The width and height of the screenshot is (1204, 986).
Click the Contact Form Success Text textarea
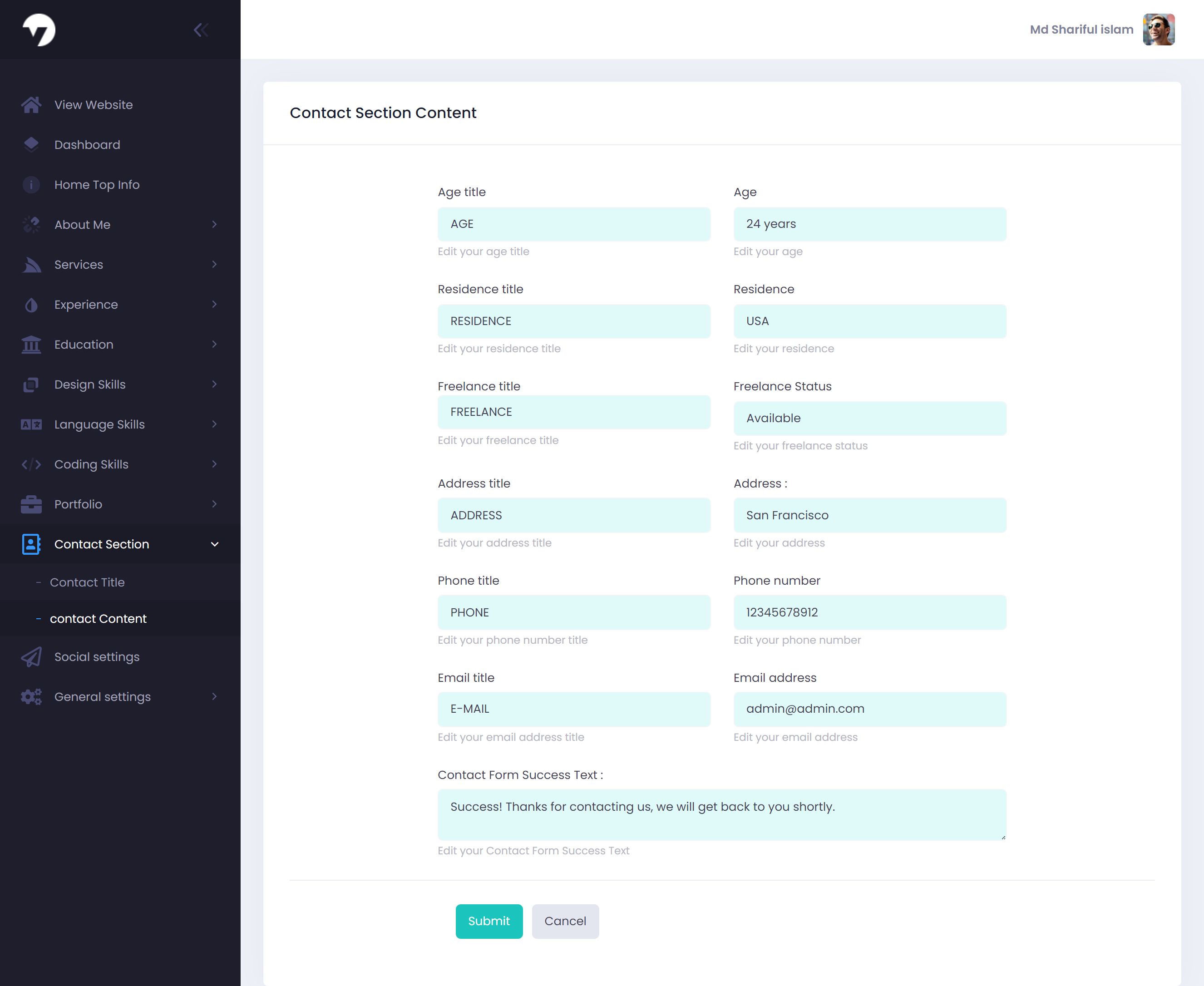pos(721,814)
